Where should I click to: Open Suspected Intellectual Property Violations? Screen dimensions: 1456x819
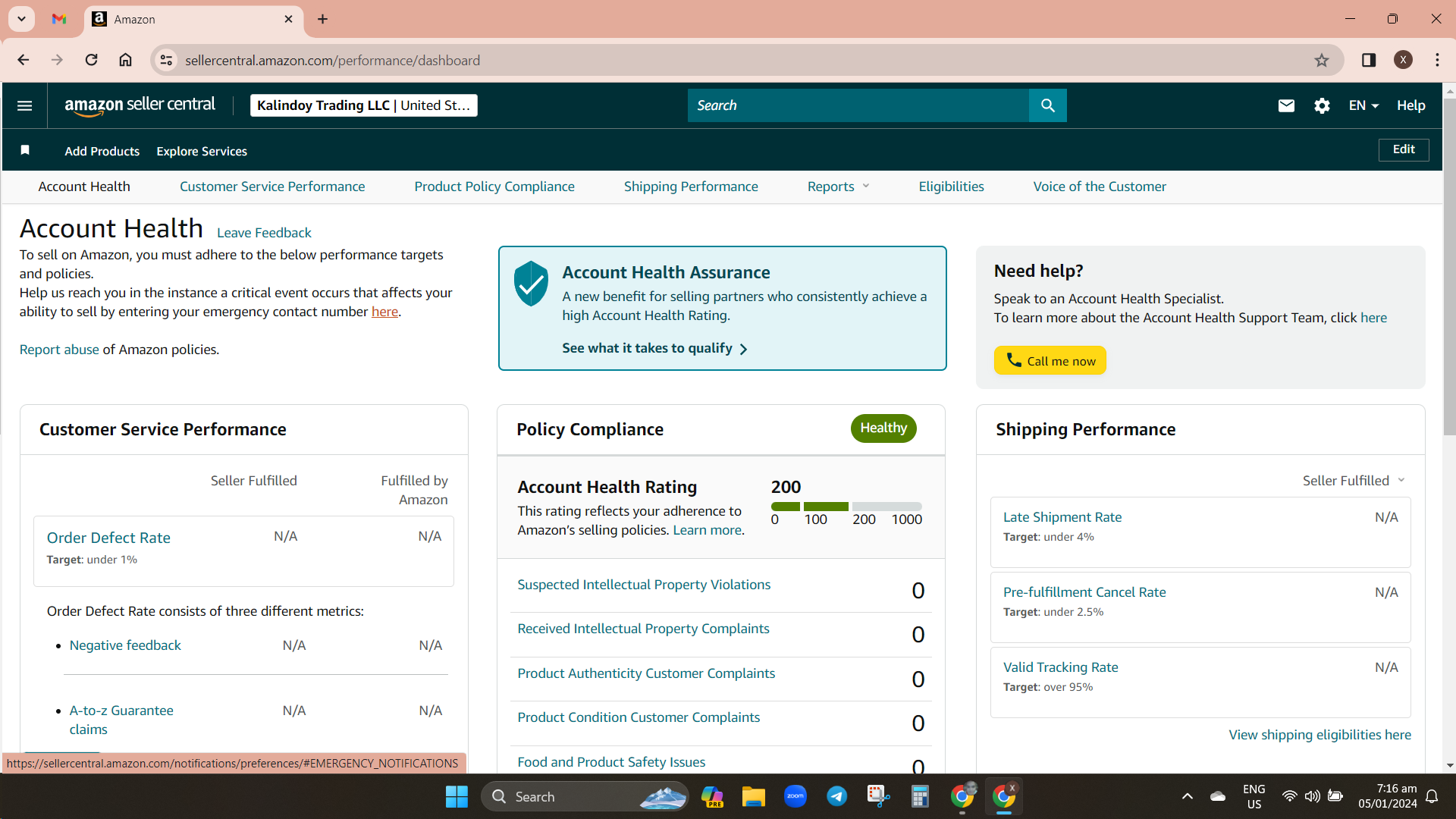(644, 585)
